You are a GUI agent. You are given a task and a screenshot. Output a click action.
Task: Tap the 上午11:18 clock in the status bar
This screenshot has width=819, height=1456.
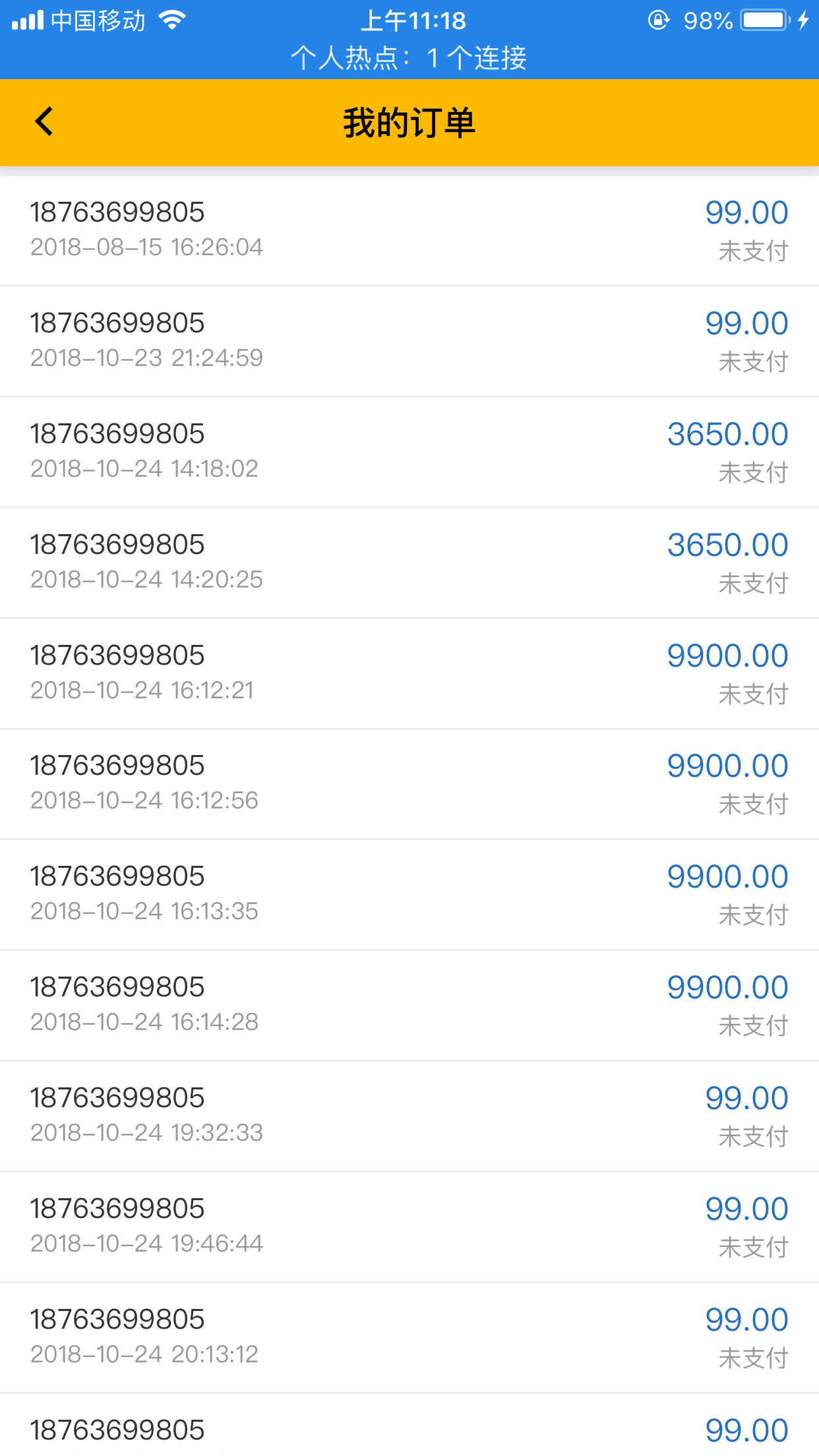tap(413, 21)
